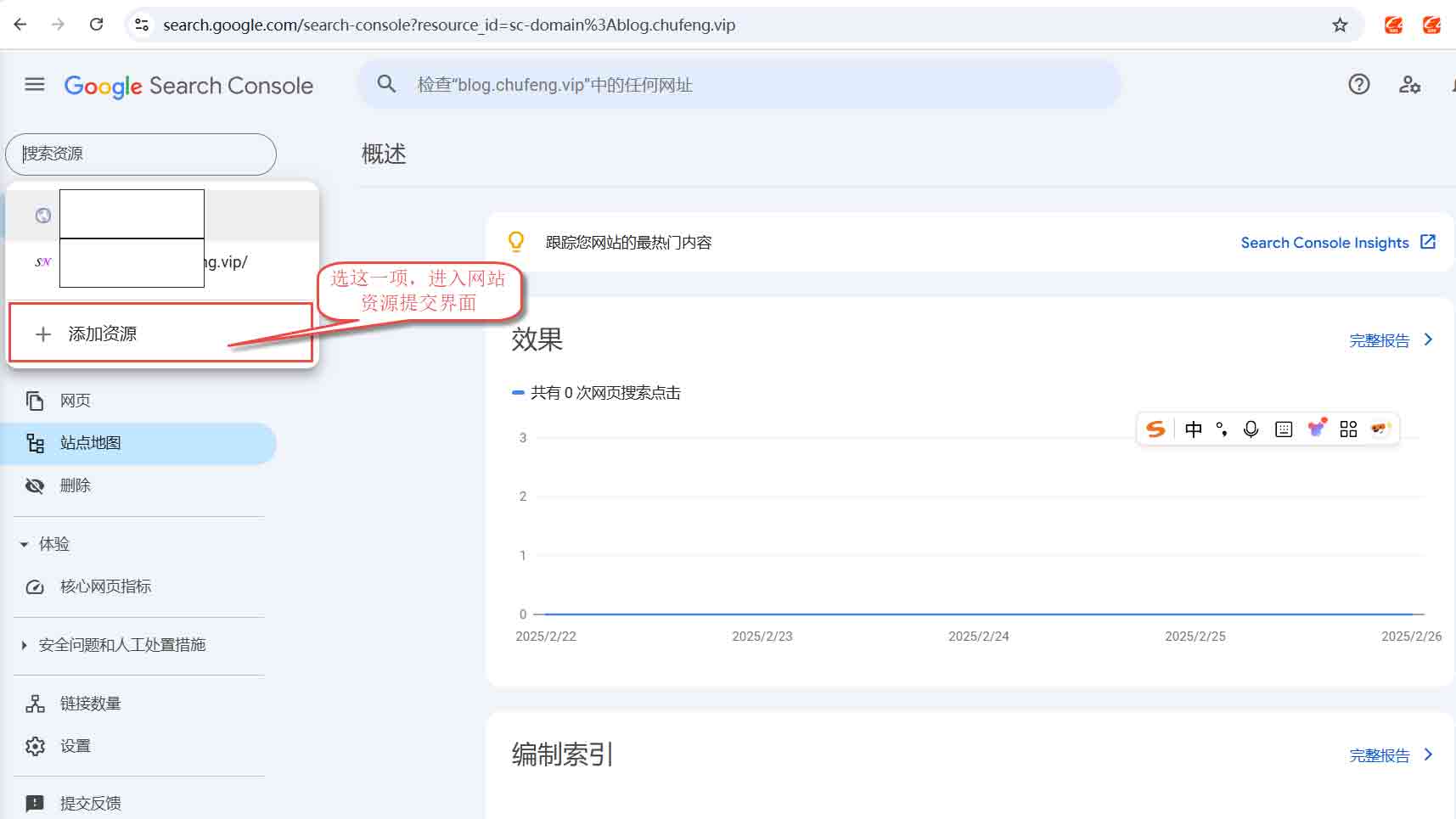
Task: Select the first property with globe icon
Action: 162,215
